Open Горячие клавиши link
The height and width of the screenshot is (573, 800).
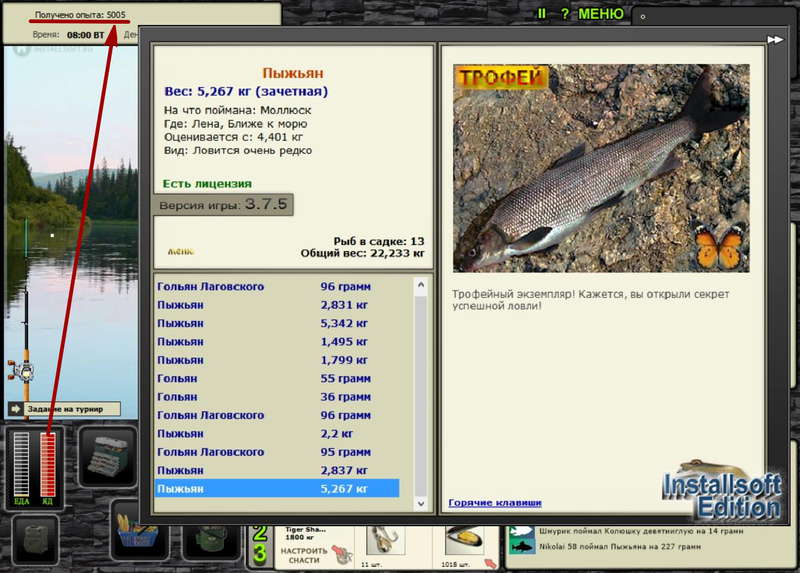(x=495, y=503)
